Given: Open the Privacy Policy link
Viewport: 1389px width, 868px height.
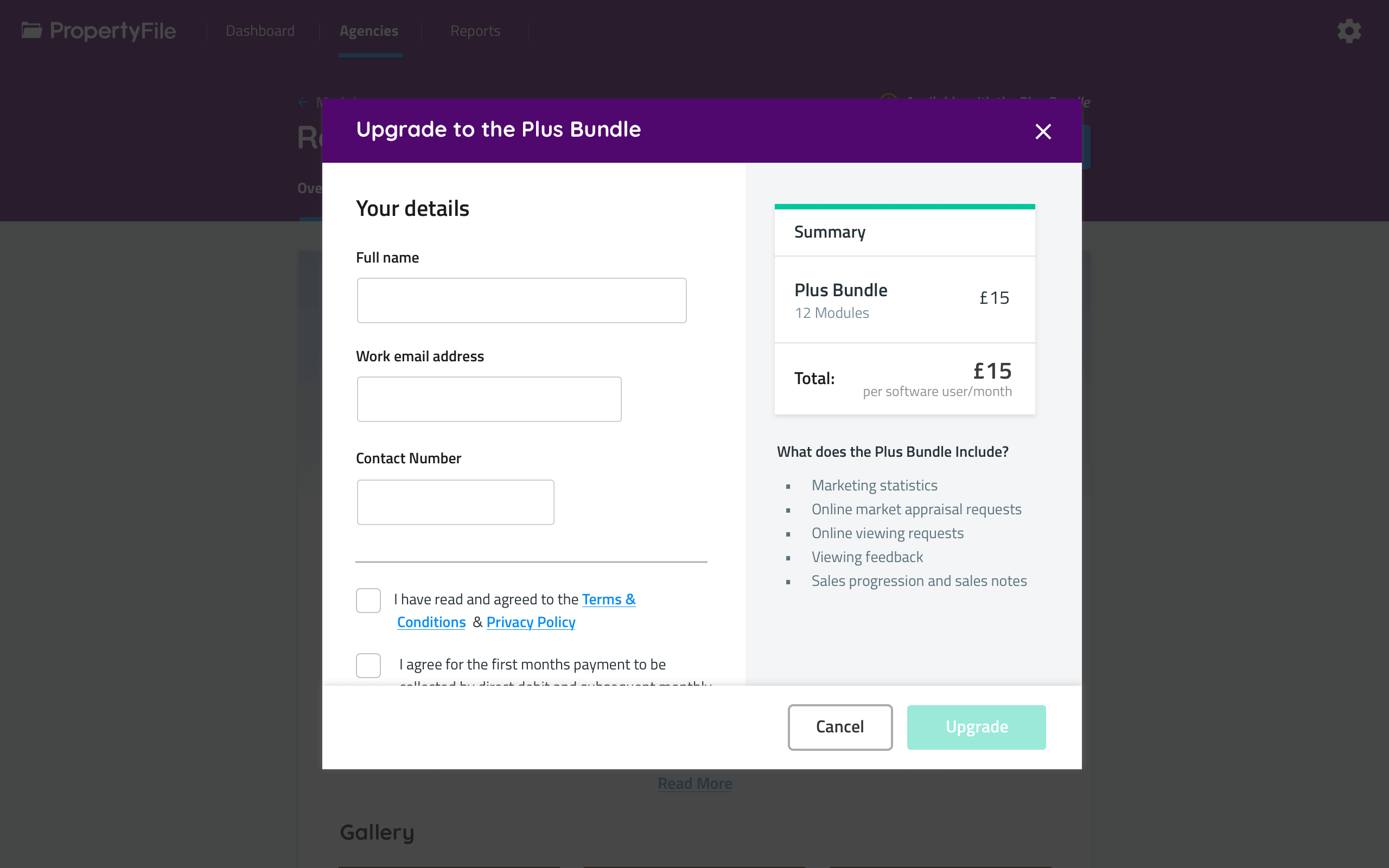Looking at the screenshot, I should point(530,622).
